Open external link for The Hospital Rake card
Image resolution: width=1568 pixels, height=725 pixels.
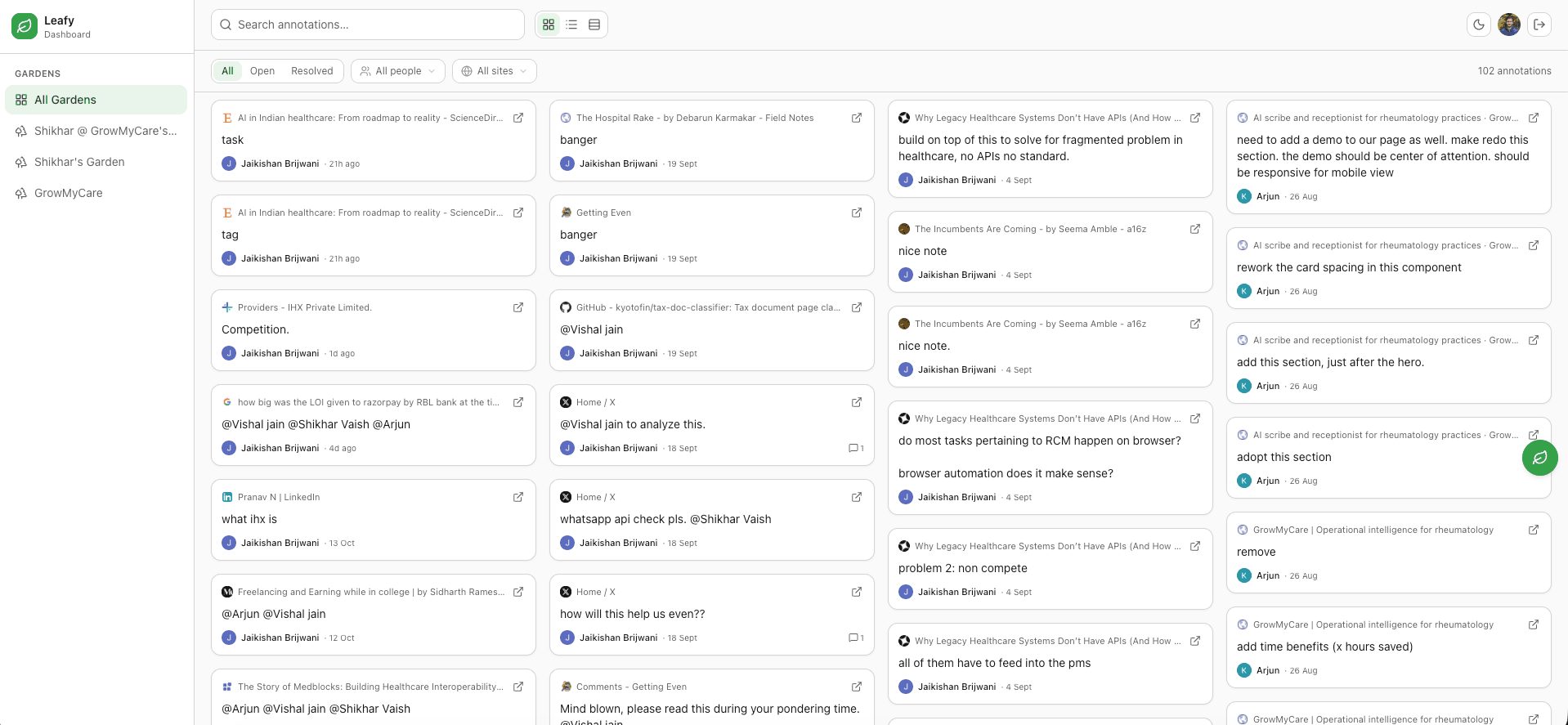click(x=857, y=118)
